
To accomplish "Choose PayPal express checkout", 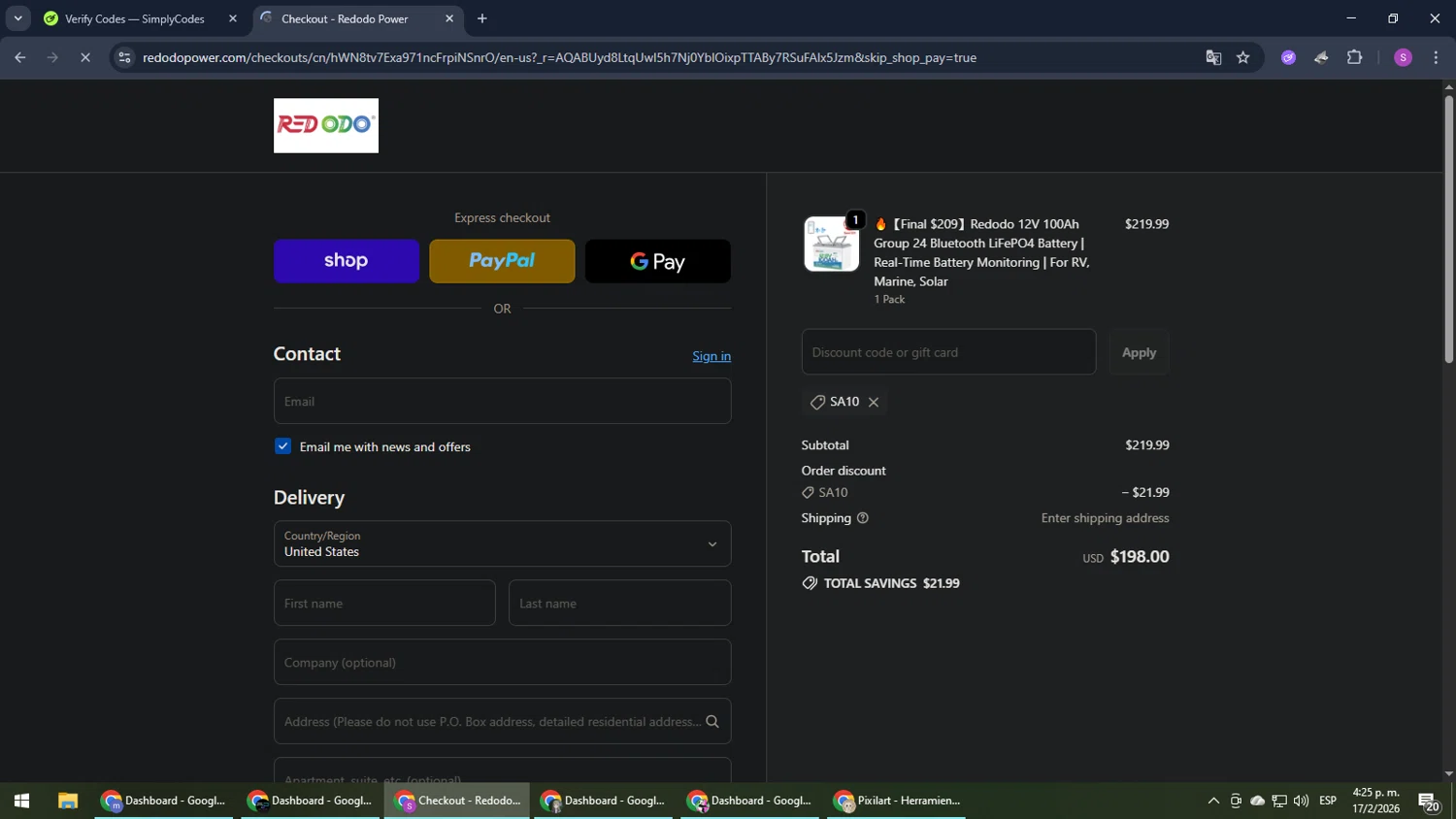I will [x=502, y=261].
